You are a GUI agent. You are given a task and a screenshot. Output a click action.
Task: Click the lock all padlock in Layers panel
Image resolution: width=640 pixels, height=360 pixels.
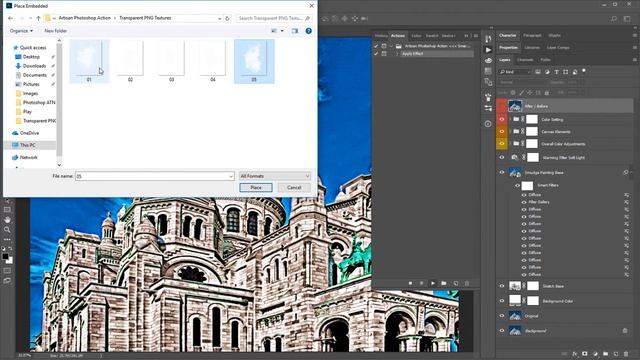(x=547, y=93)
